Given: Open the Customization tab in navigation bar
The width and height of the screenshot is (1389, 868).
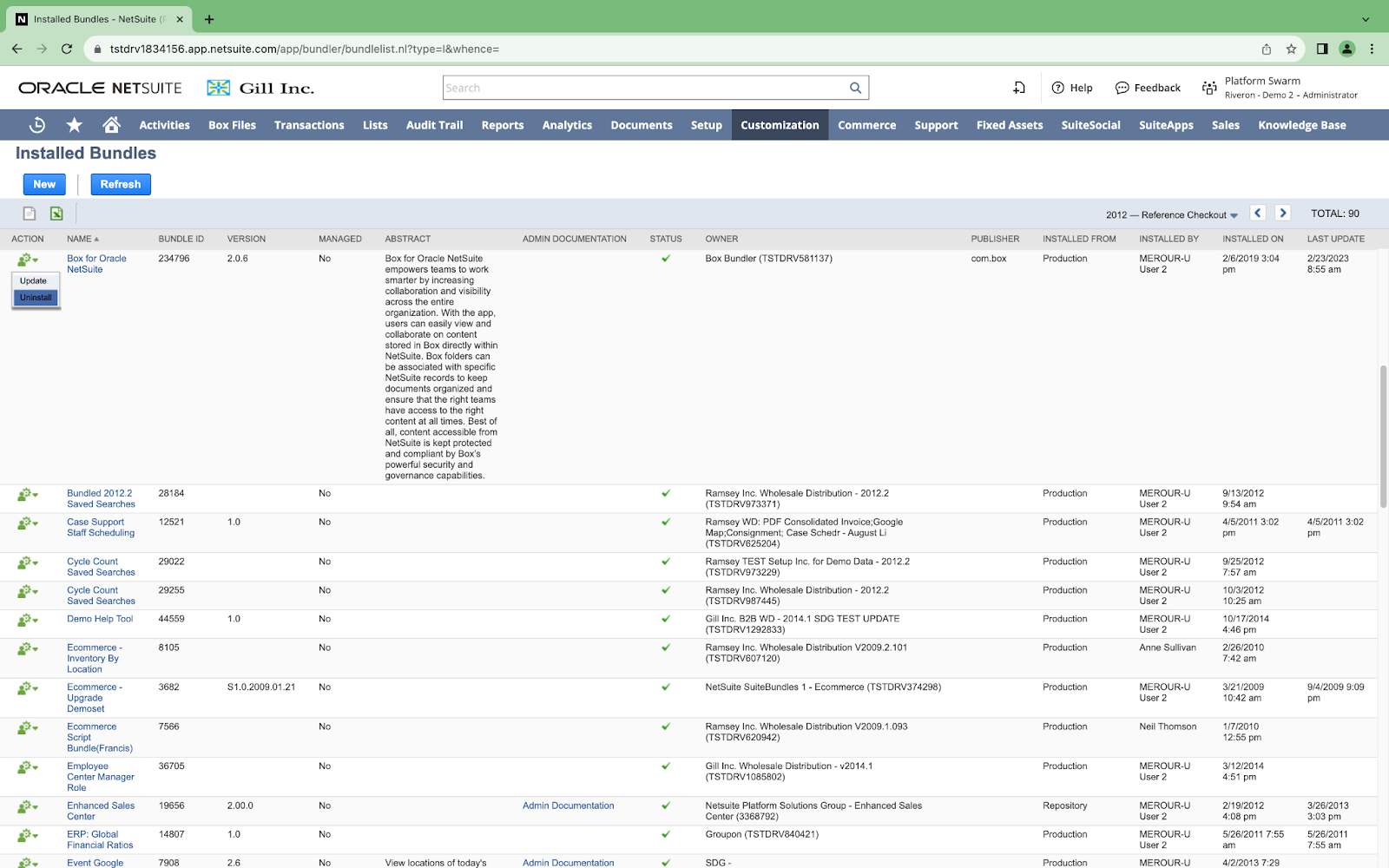Looking at the screenshot, I should (779, 125).
